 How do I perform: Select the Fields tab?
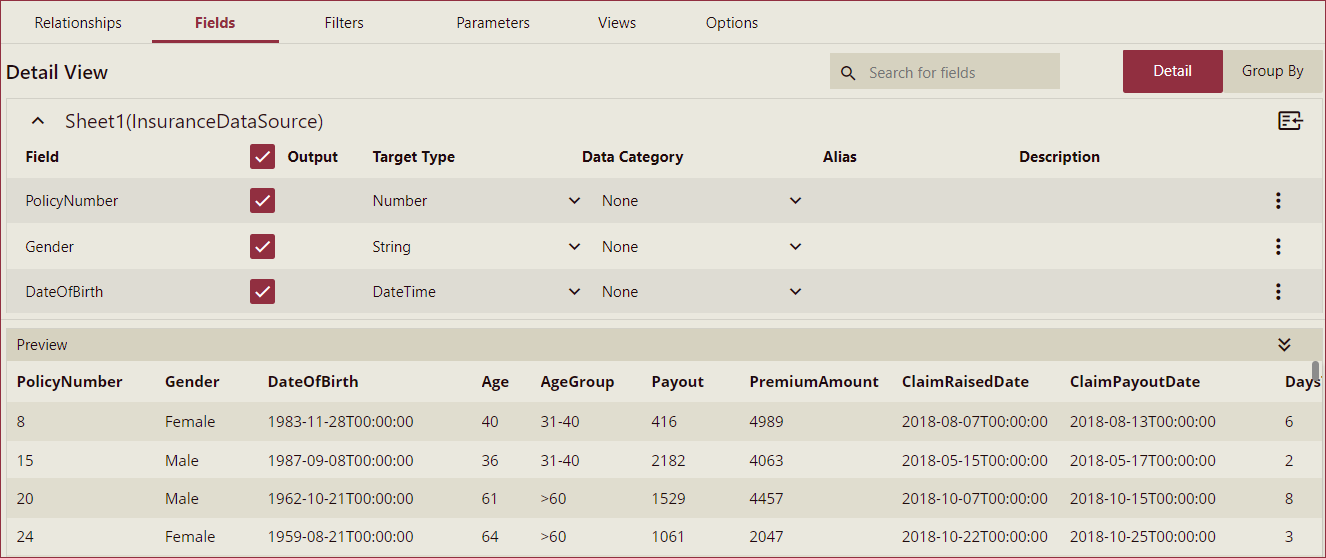(x=216, y=23)
